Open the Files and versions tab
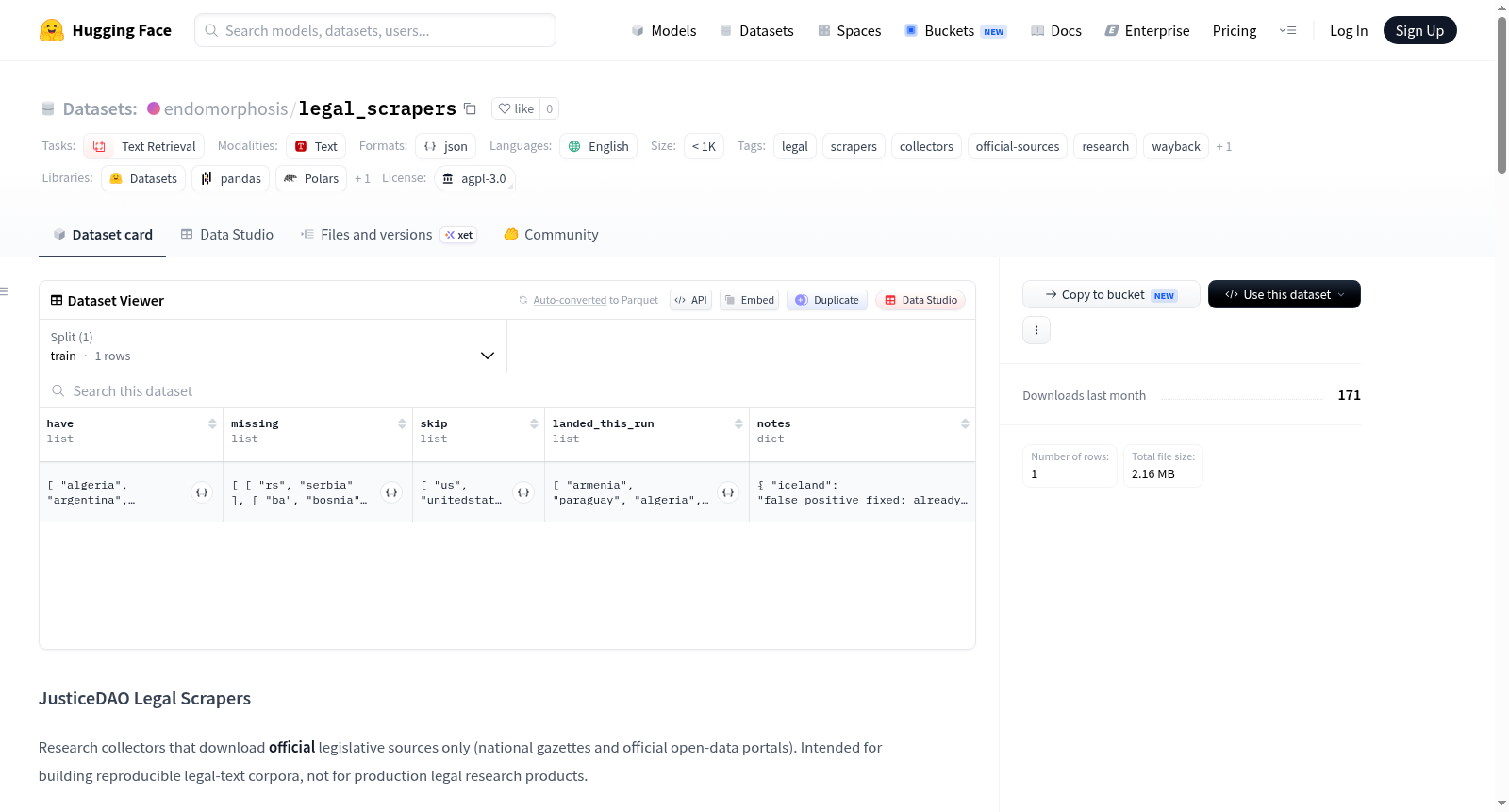Viewport: 1509px width, 812px height. pos(389,235)
